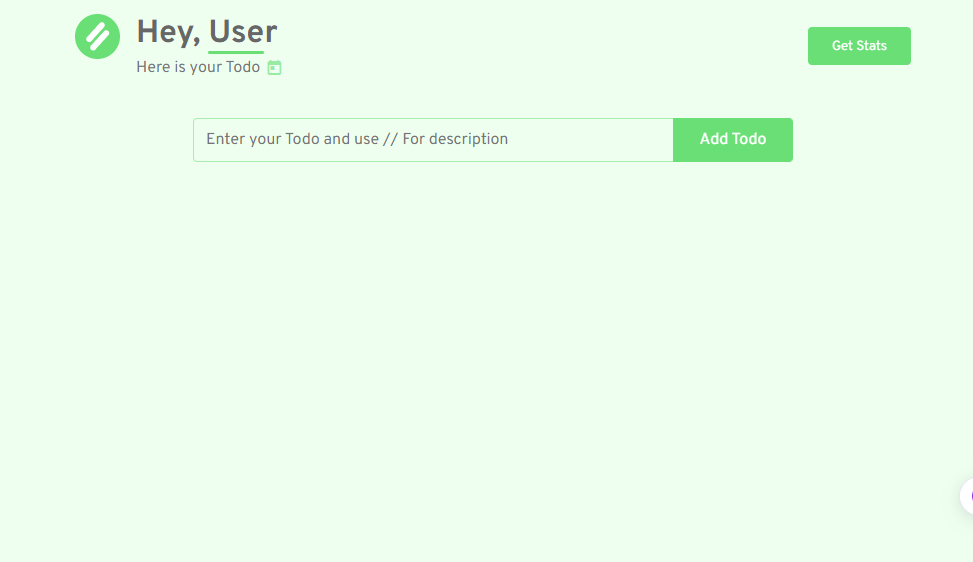Click the empty todo list area below input
Image resolution: width=973 pixels, height=562 pixels.
point(490,350)
